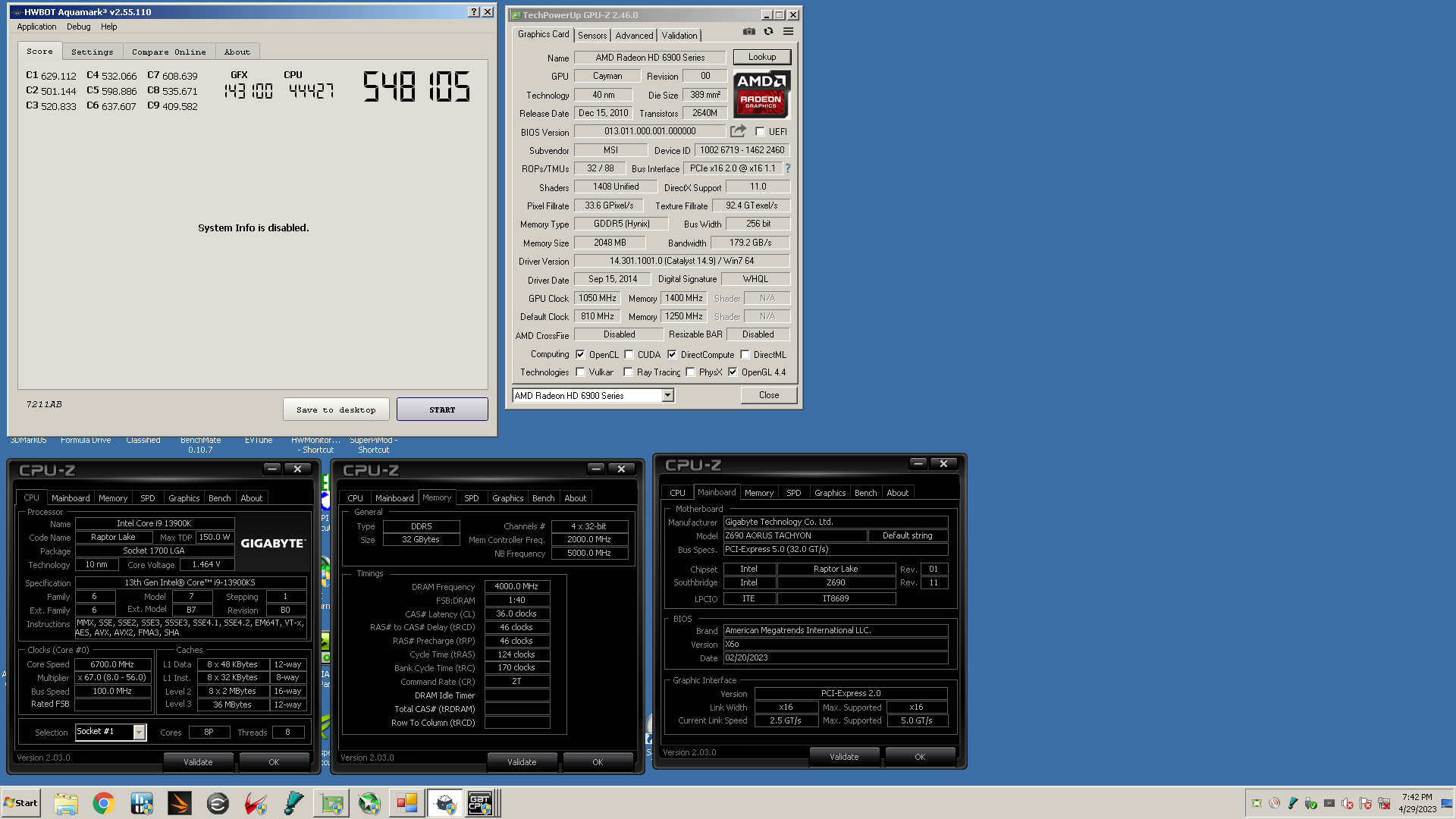
Task: Toggle the Ray Tracing checkbox
Action: click(628, 372)
